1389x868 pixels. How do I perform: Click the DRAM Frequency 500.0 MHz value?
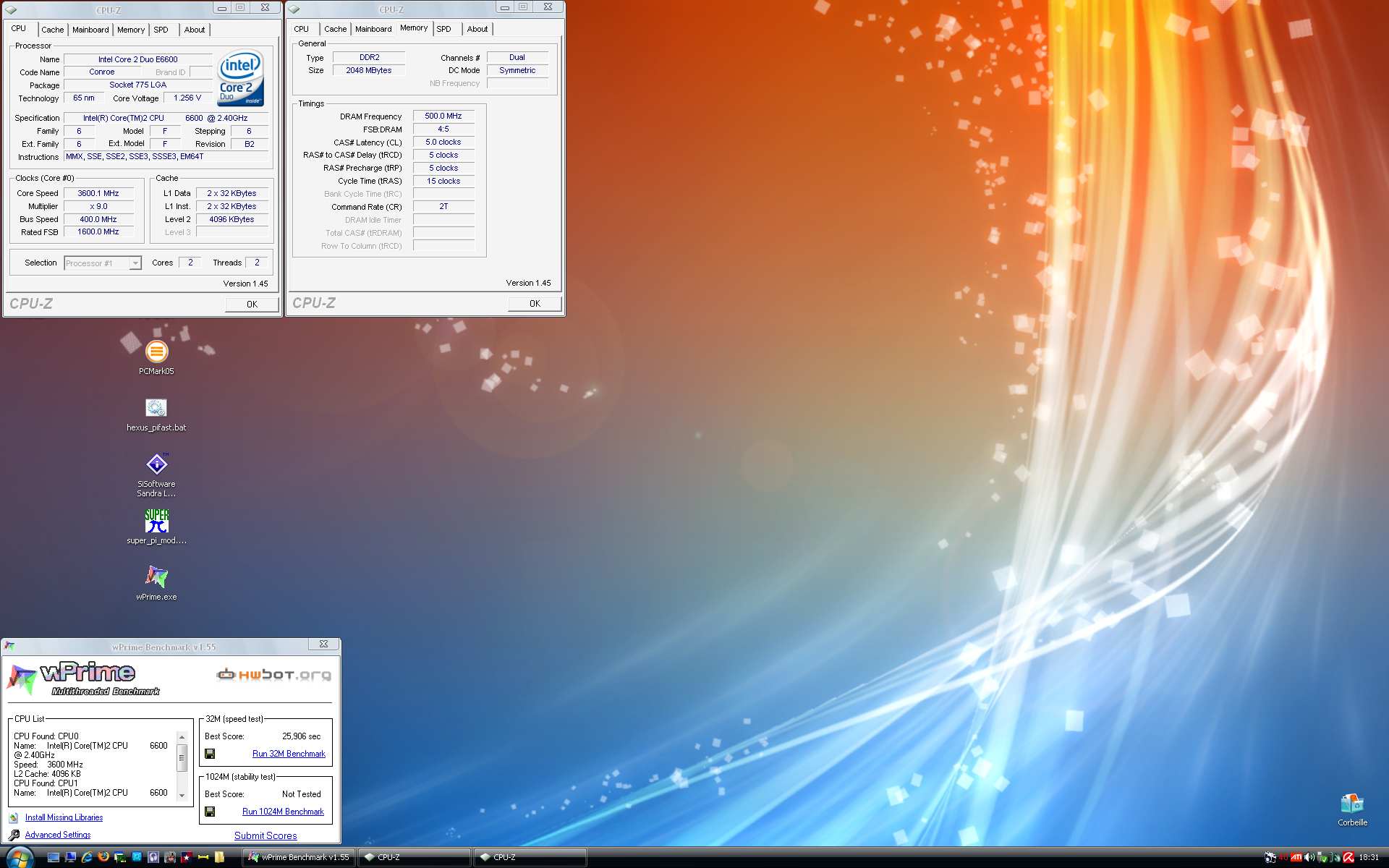point(443,116)
